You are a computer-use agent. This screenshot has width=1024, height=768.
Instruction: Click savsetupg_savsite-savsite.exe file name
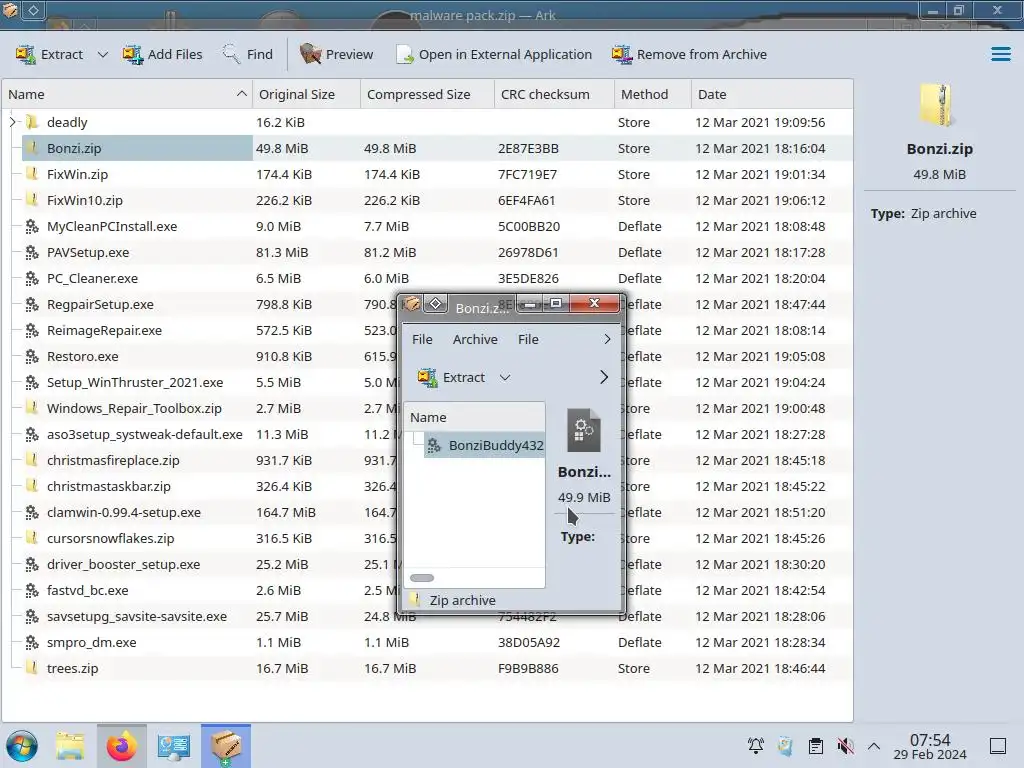[137, 616]
